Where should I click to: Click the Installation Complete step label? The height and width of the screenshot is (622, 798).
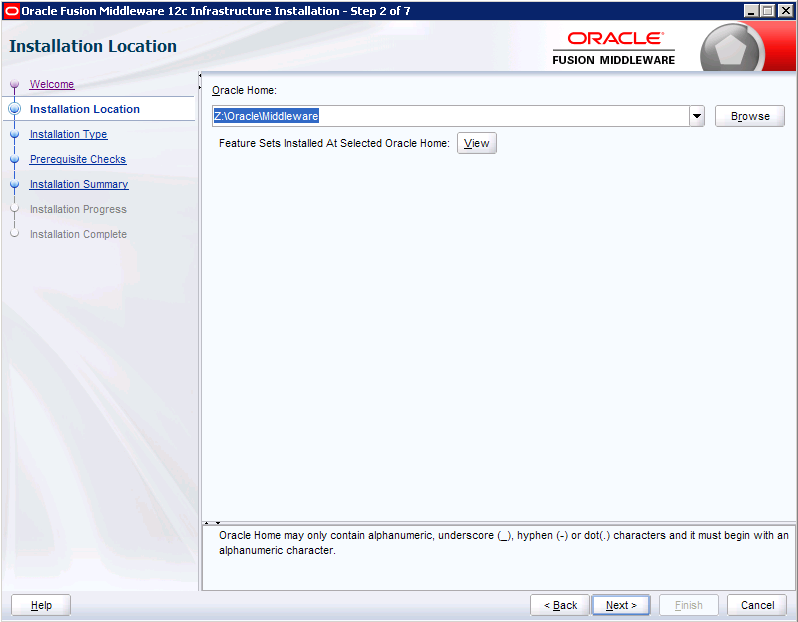coord(78,234)
